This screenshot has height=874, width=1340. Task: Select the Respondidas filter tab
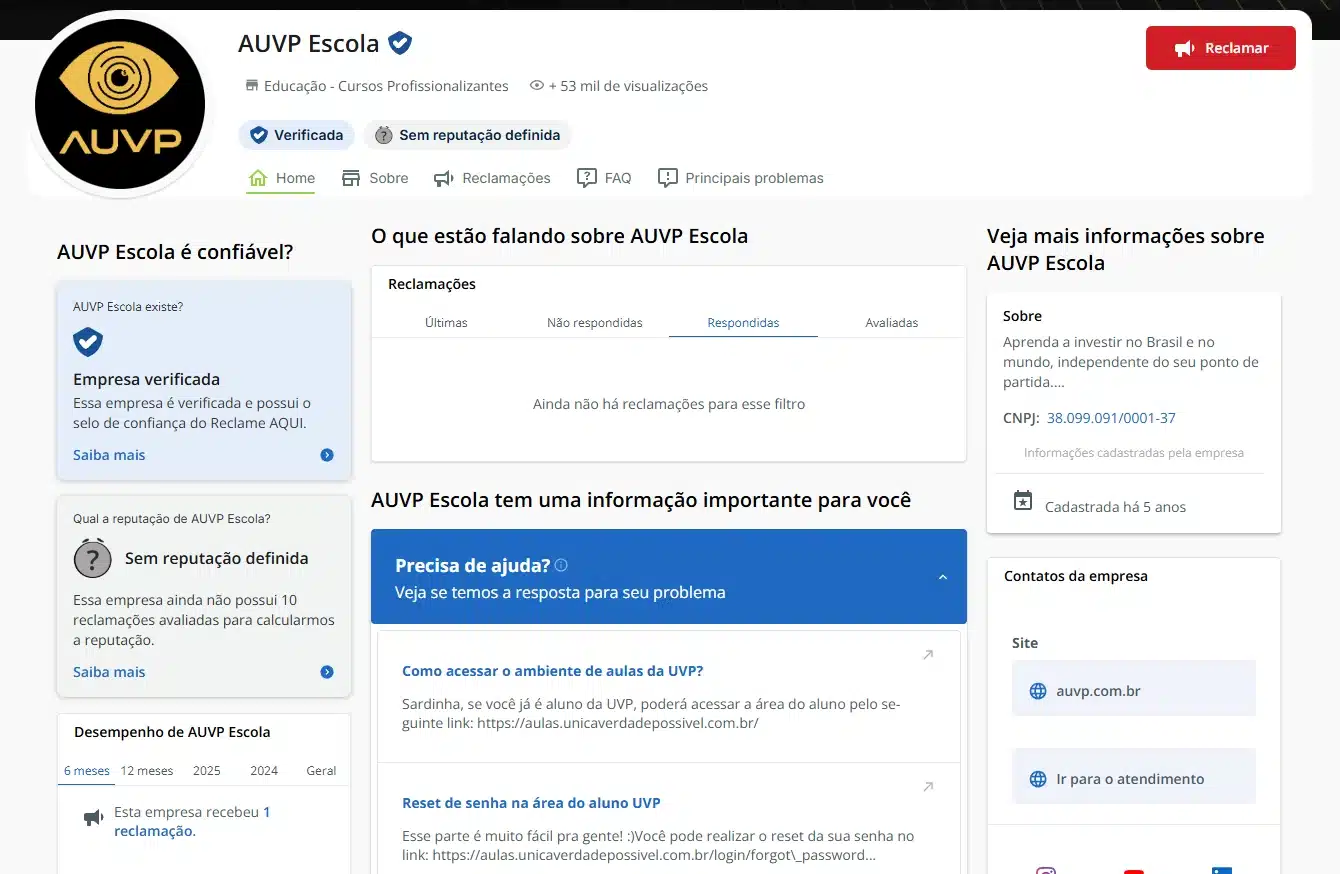[743, 322]
